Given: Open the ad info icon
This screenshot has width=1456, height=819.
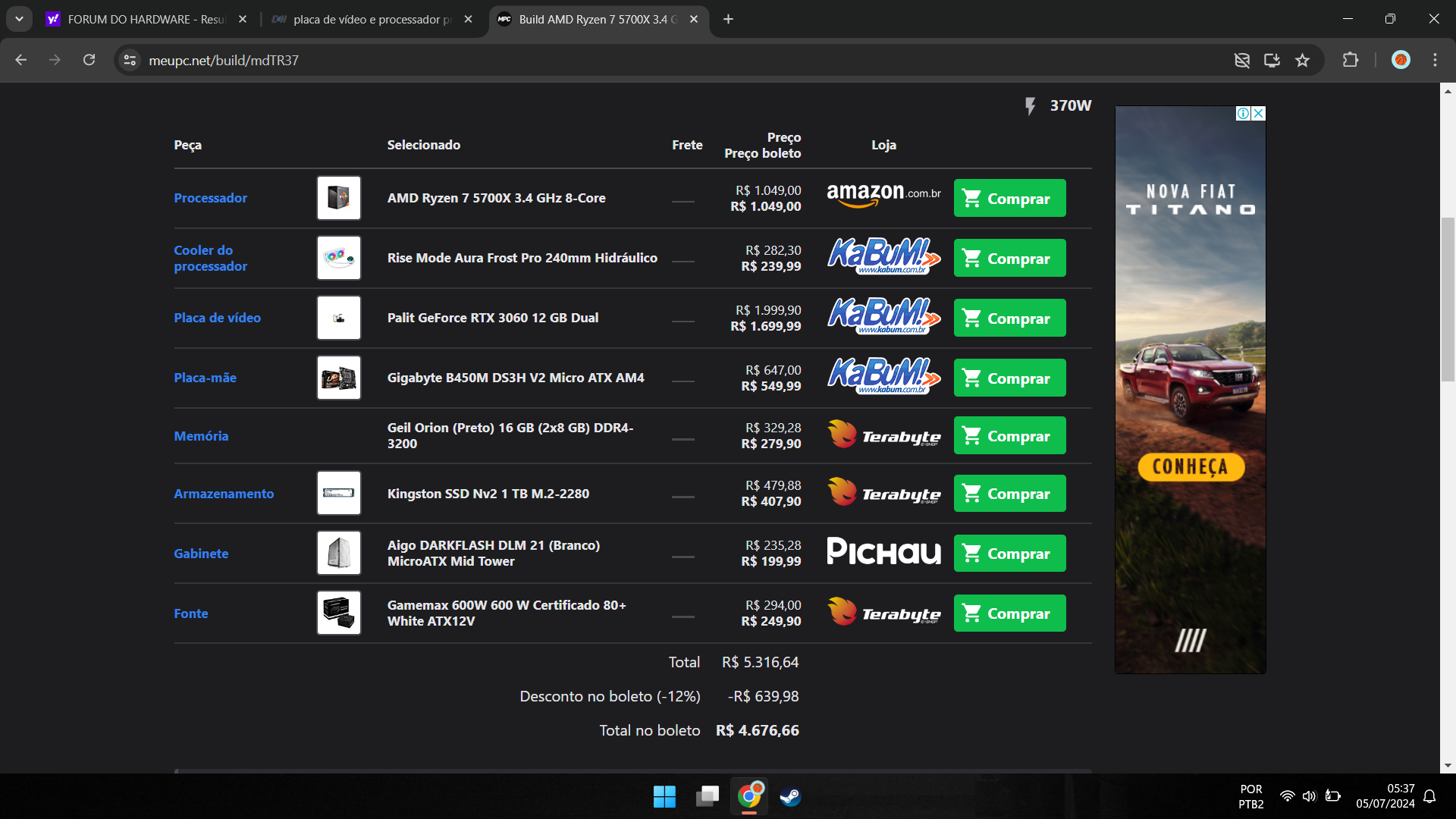Looking at the screenshot, I should 1244,113.
